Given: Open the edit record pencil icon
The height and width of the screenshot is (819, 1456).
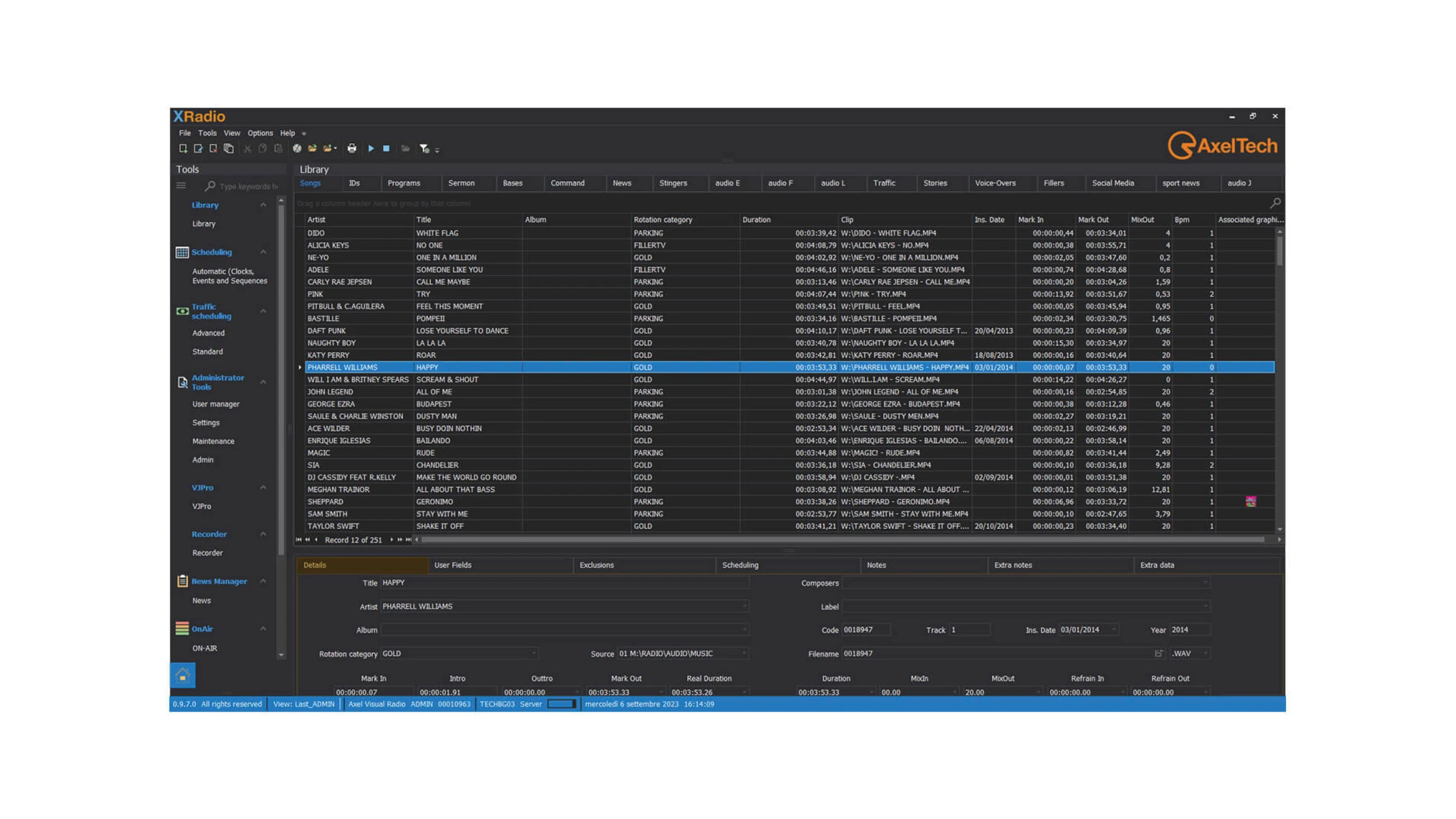Looking at the screenshot, I should [198, 149].
